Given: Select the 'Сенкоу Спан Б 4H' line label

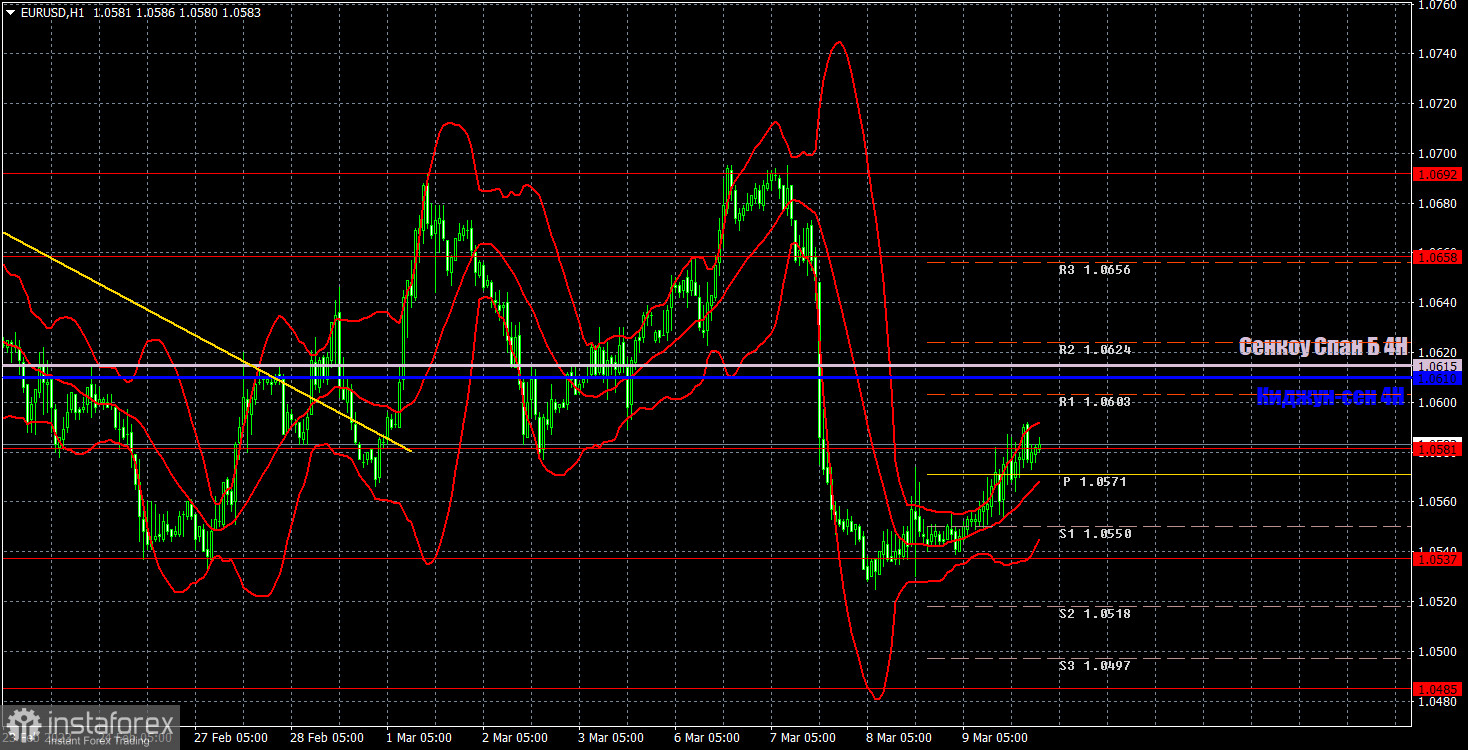Looking at the screenshot, I should [x=1323, y=347].
